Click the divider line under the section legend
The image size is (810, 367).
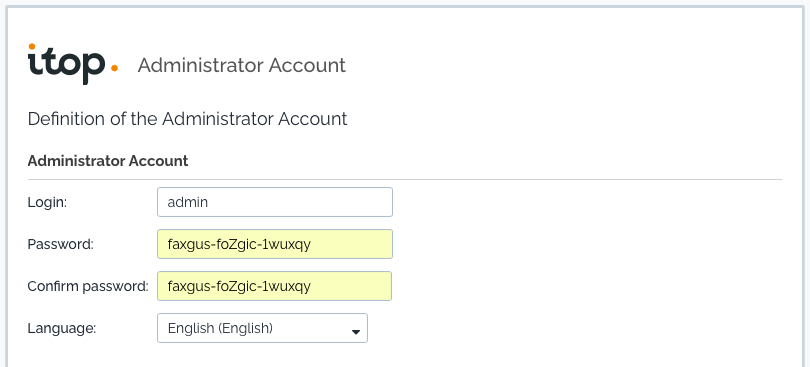[405, 179]
